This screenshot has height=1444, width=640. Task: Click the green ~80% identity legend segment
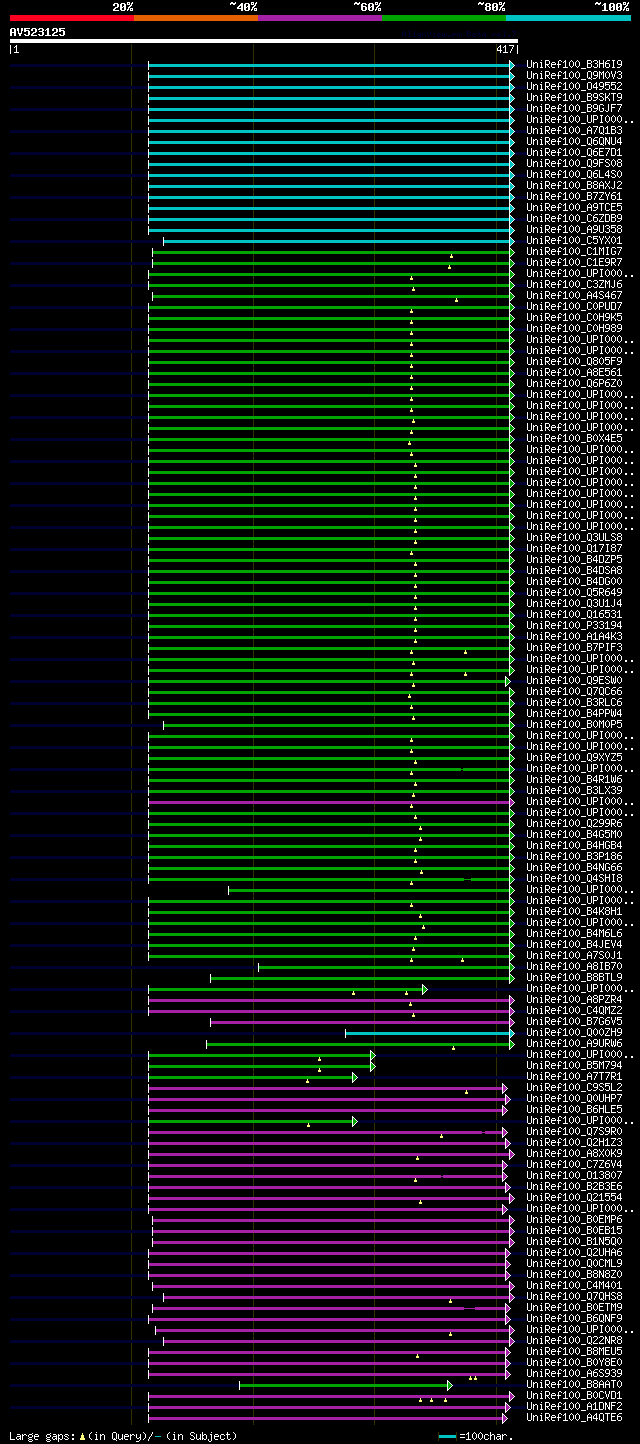coord(443,18)
